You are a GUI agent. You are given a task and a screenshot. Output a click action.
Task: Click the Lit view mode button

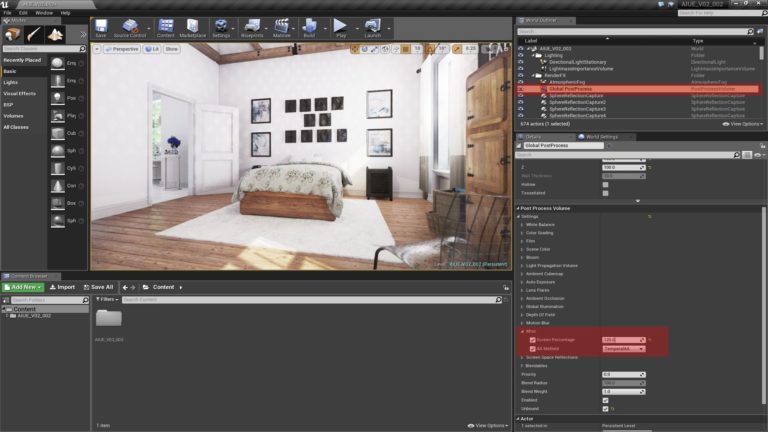pyautogui.click(x=152, y=49)
